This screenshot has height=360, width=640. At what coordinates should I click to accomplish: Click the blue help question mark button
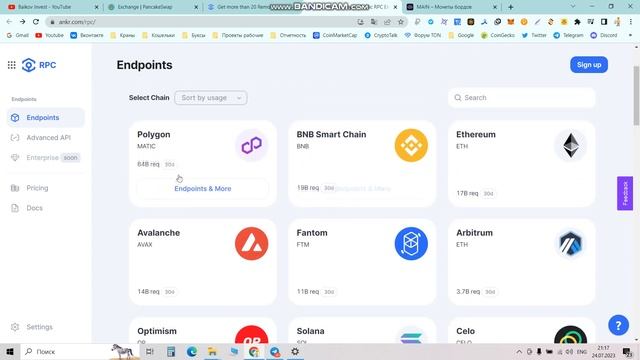(618, 325)
